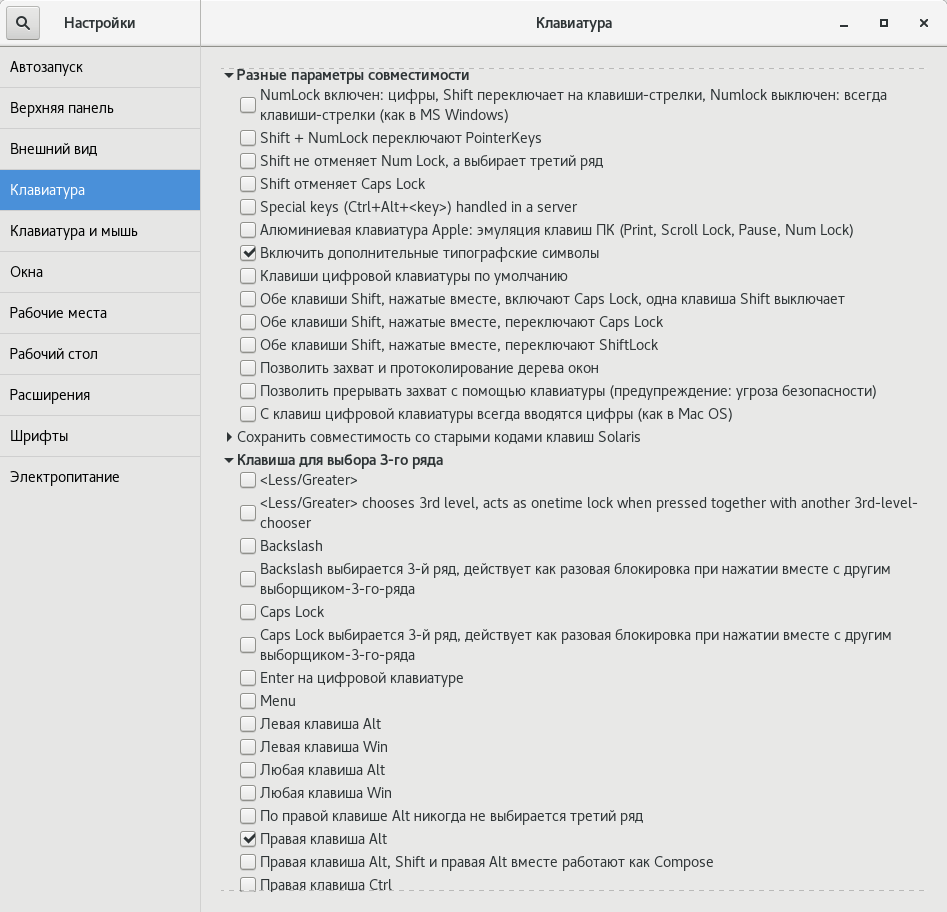Check Позволить прерывать захват с помощью клавиатуры

[248, 391]
